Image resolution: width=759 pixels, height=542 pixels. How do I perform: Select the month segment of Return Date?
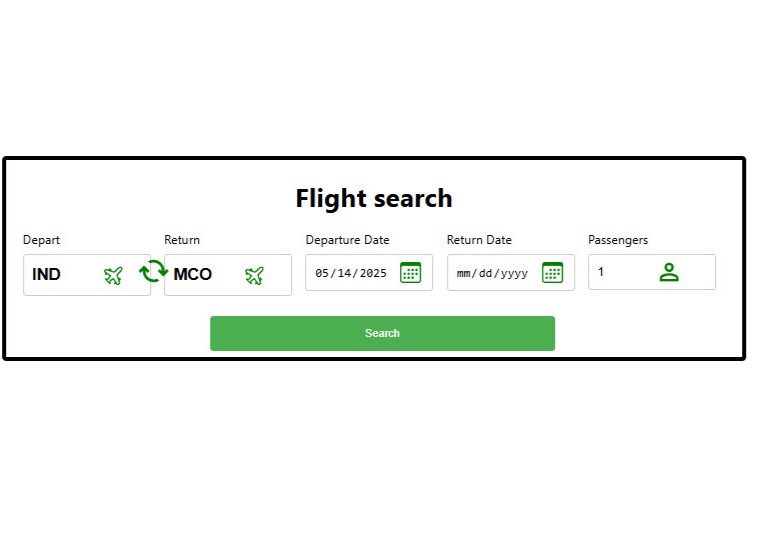coord(464,273)
